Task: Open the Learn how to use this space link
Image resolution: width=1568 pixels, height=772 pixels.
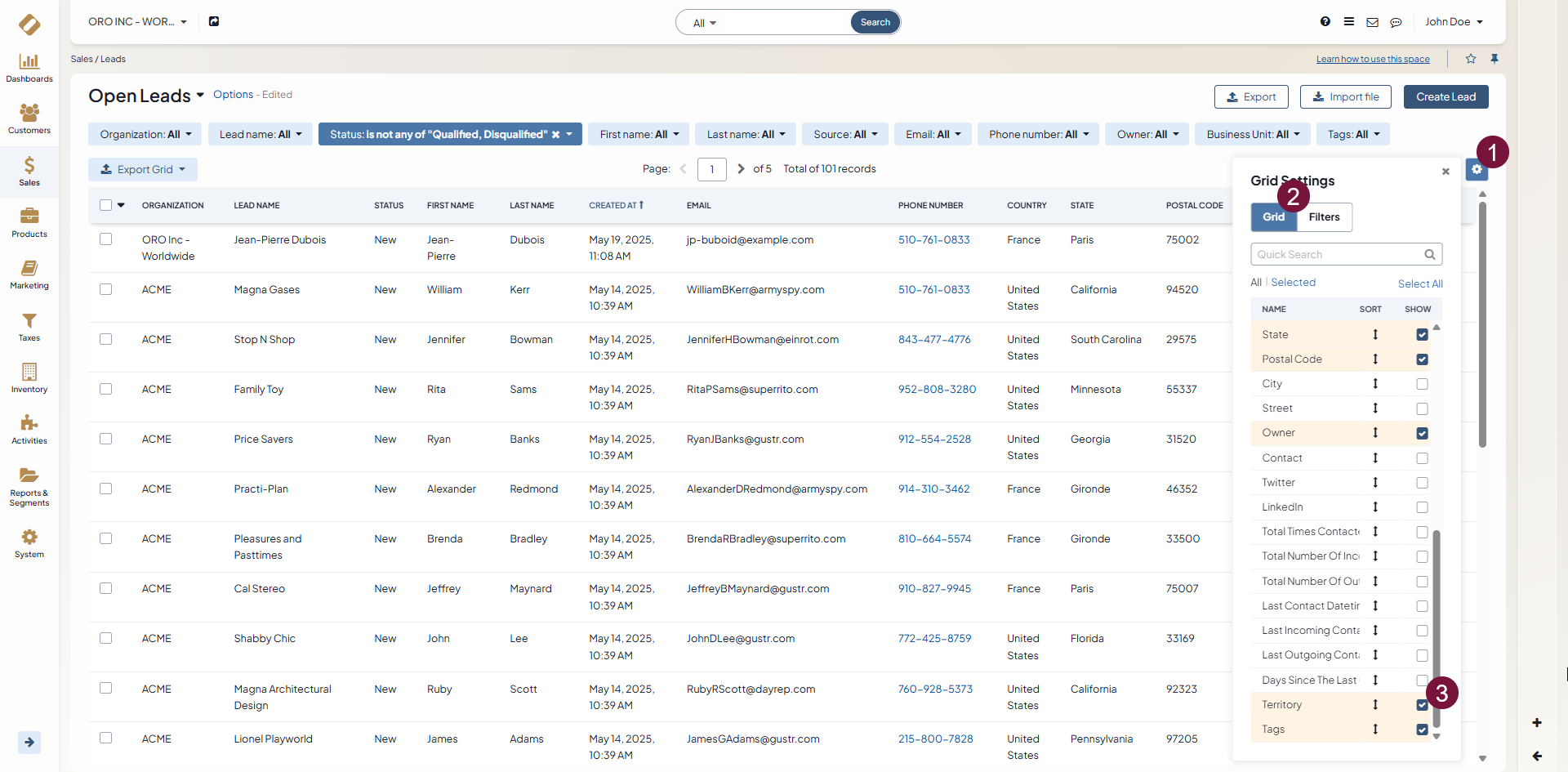Action: point(1372,59)
